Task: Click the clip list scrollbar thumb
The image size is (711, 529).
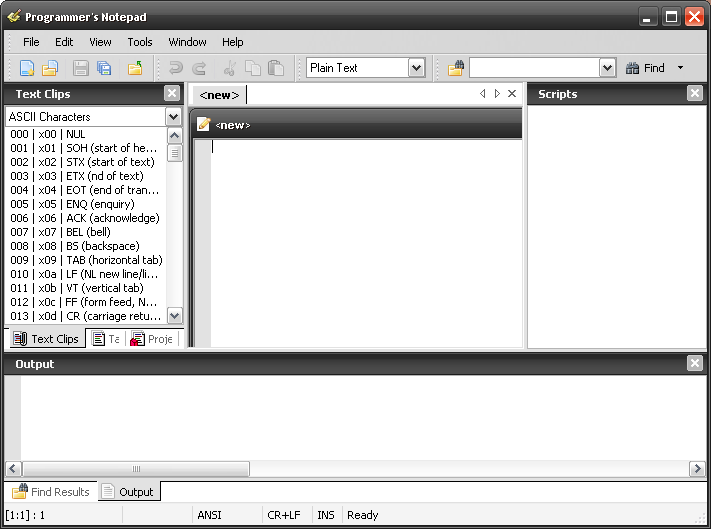Action: click(x=175, y=153)
